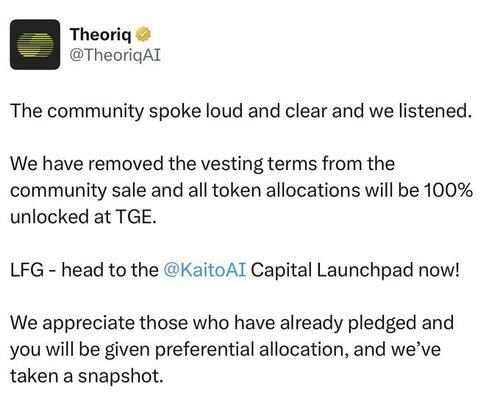The image size is (500, 407).
Task: Click the text "unlocked at TGE."
Action: 83,217
